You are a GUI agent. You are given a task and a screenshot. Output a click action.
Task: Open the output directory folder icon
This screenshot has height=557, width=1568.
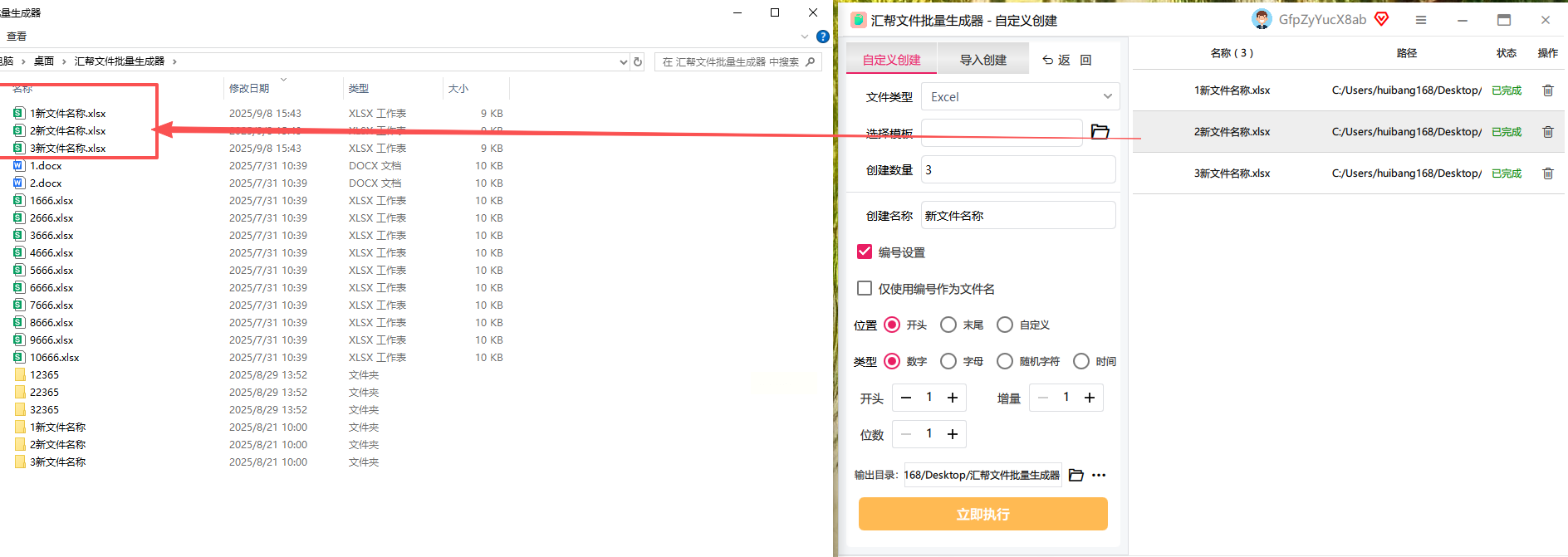pos(1076,475)
